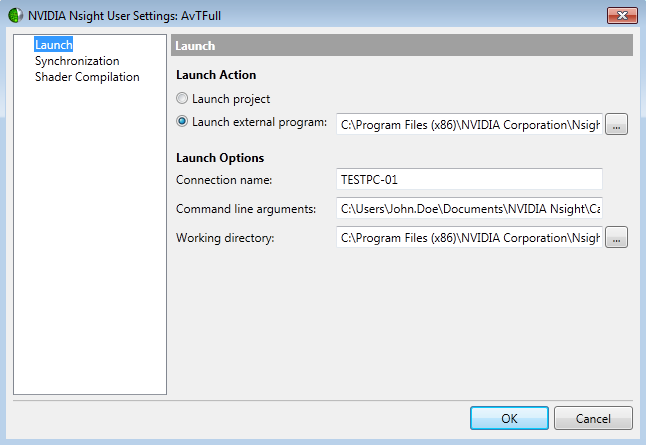Discard changes with the Cancel button
This screenshot has width=646, height=445.
tap(593, 418)
